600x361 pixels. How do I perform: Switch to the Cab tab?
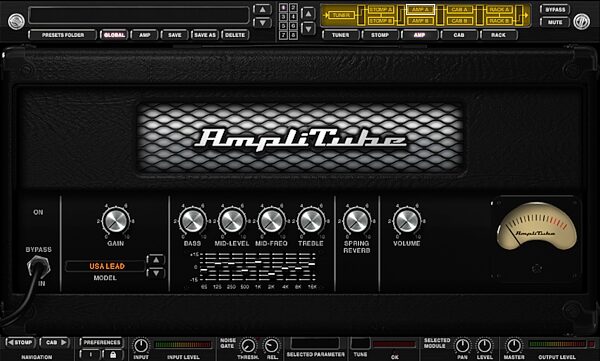point(459,35)
